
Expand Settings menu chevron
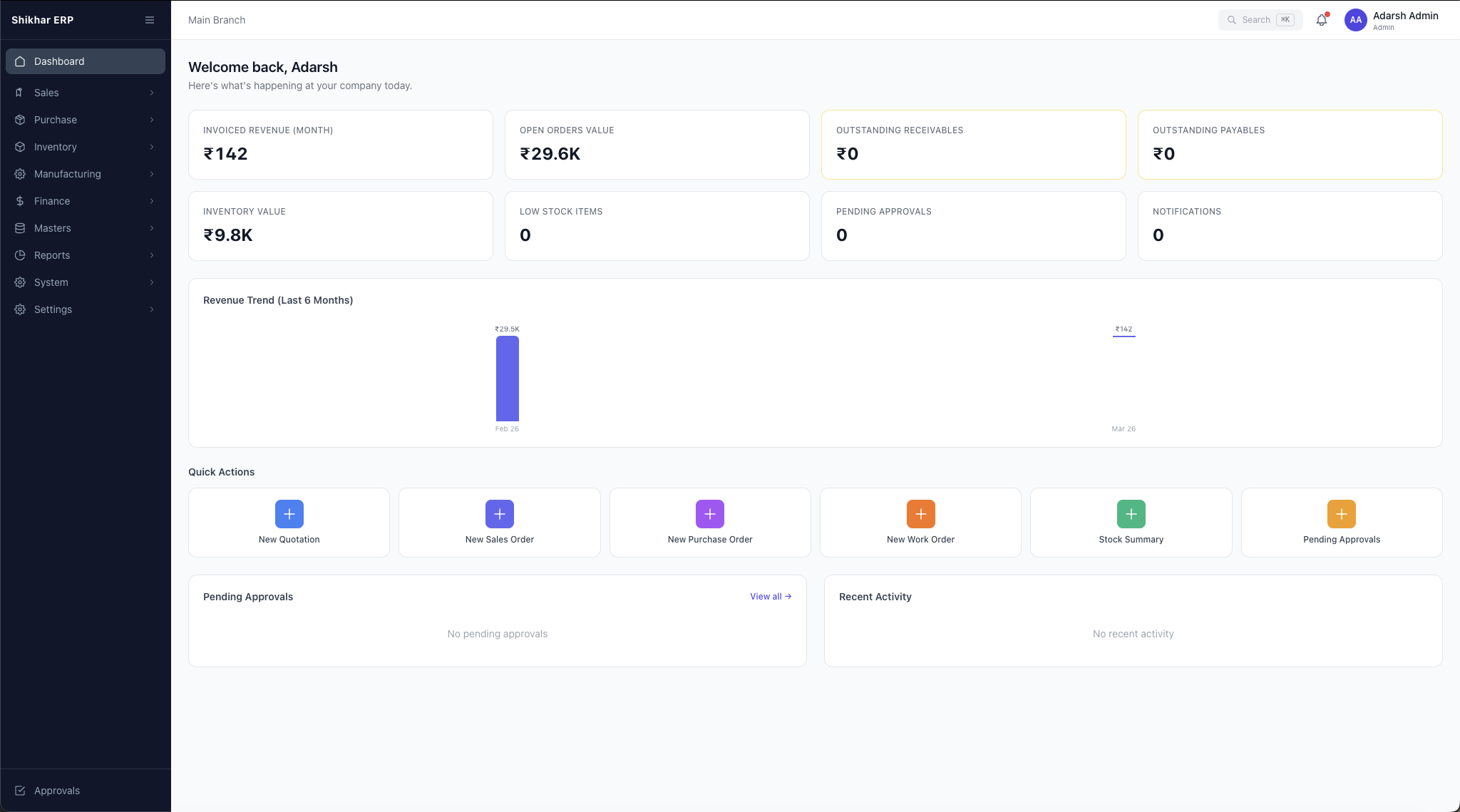point(152,309)
